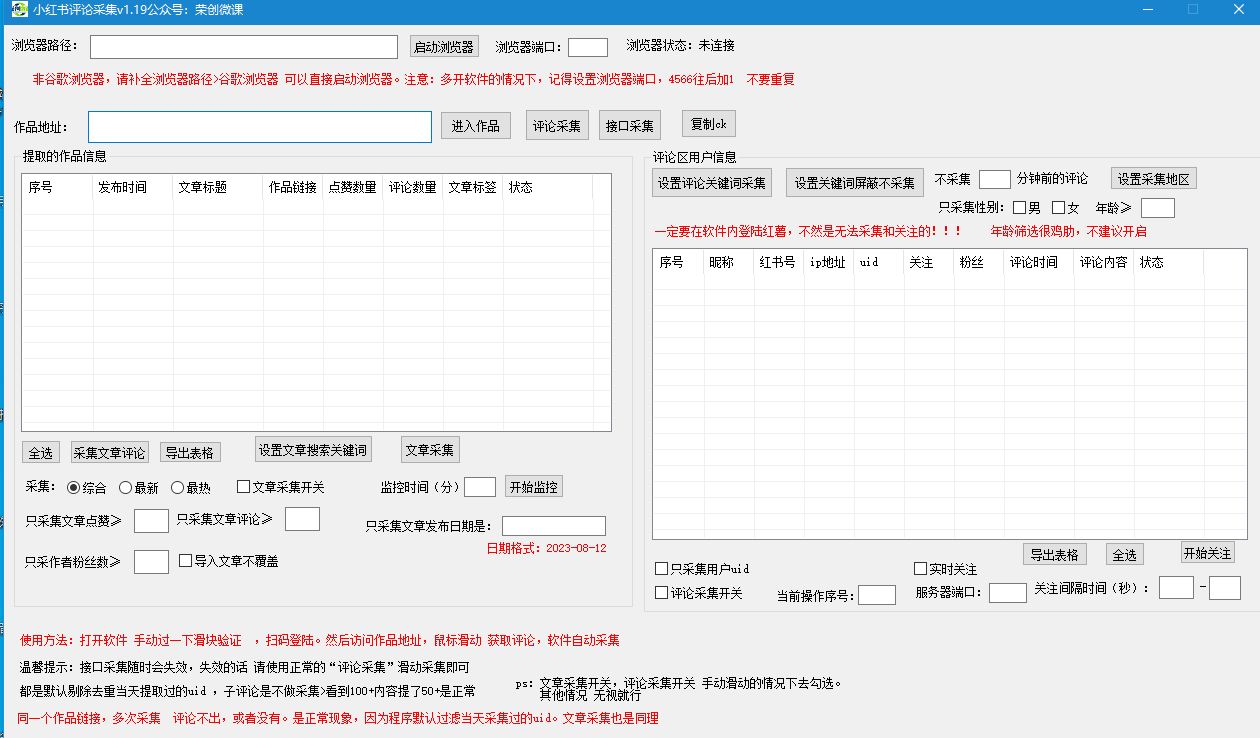Image resolution: width=1260 pixels, height=738 pixels.
Task: Click the 红书号 column header
Action: click(779, 263)
